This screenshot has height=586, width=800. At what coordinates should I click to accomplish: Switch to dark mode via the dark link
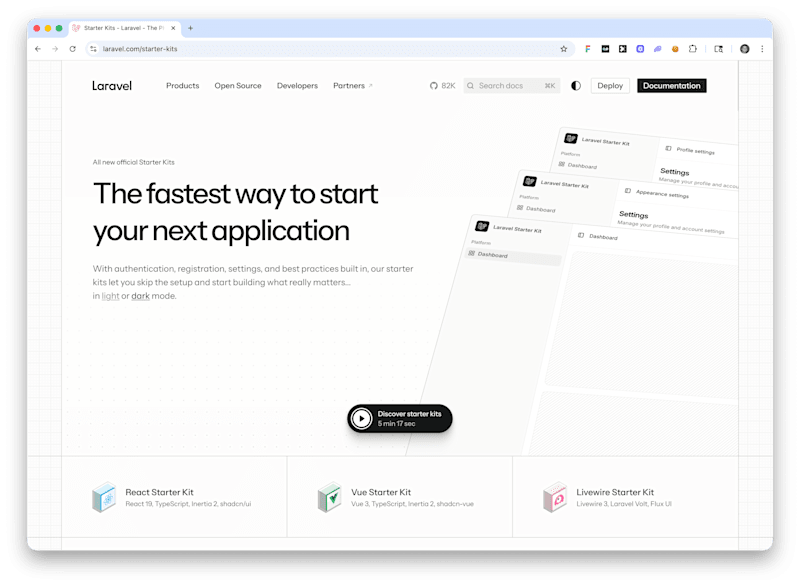click(x=140, y=296)
